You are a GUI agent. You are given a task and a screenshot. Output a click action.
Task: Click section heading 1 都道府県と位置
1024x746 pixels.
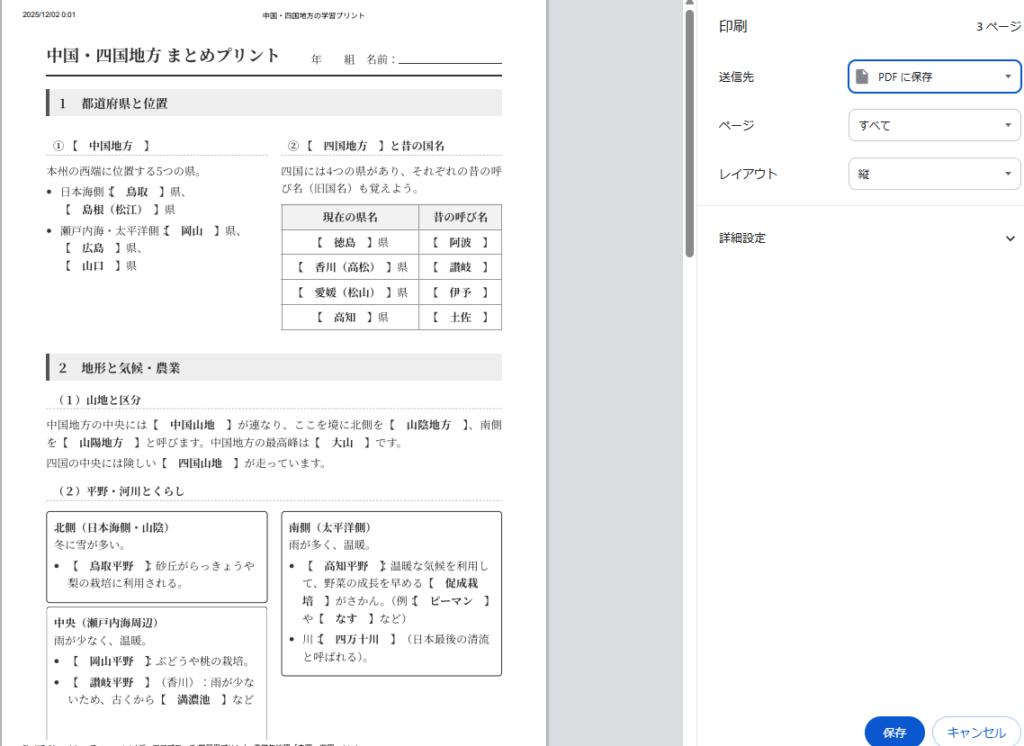pos(113,103)
